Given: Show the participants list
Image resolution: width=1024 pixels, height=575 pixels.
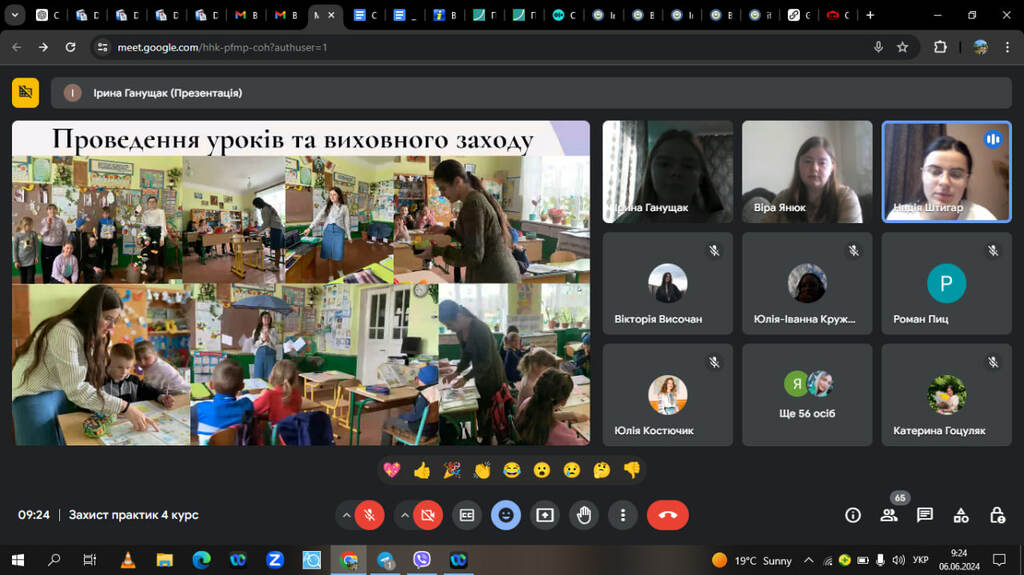Looking at the screenshot, I should 888,515.
